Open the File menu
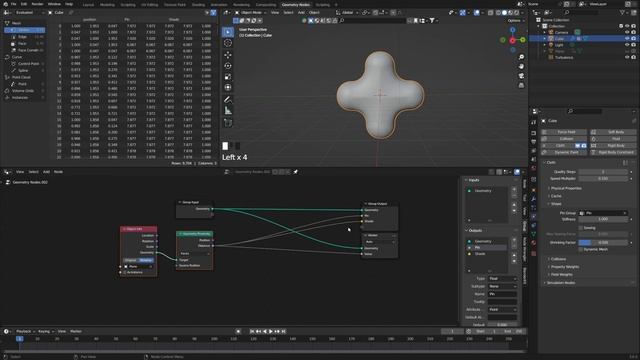Viewport: 640px width, 360px height. tap(13, 4)
